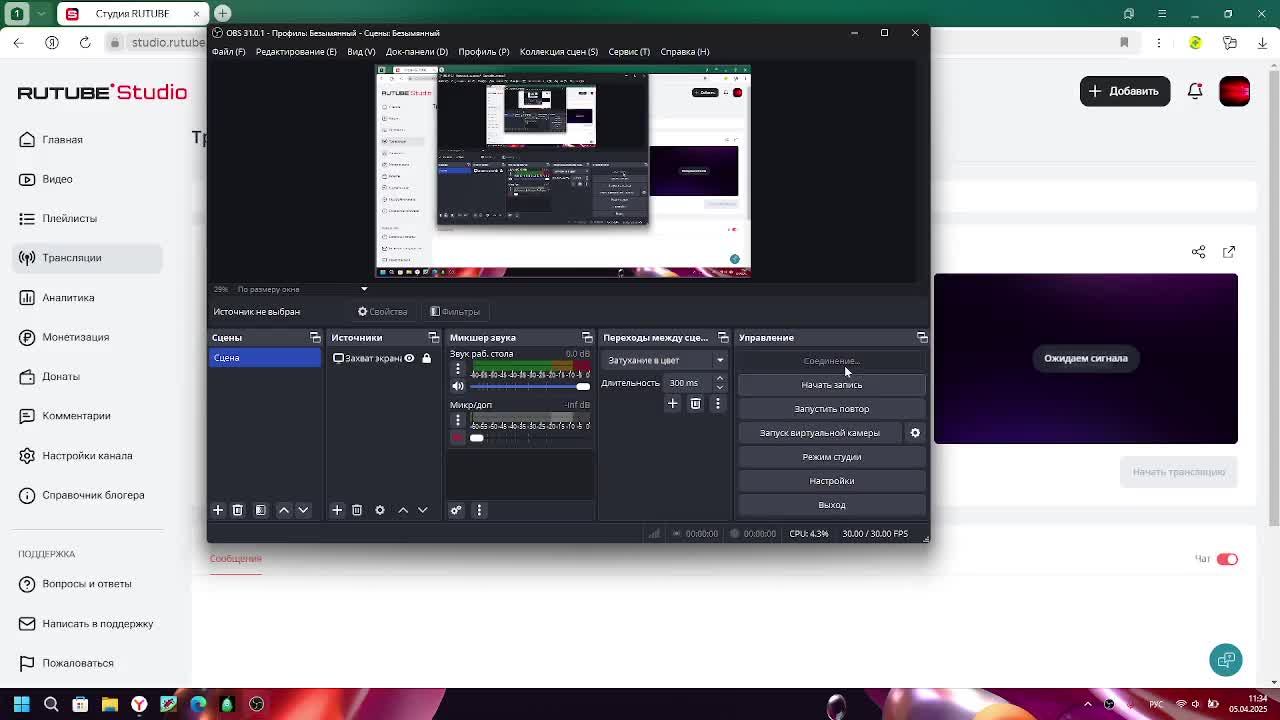Open advanced audio properties gears icon
This screenshot has width=1280, height=720.
[456, 510]
